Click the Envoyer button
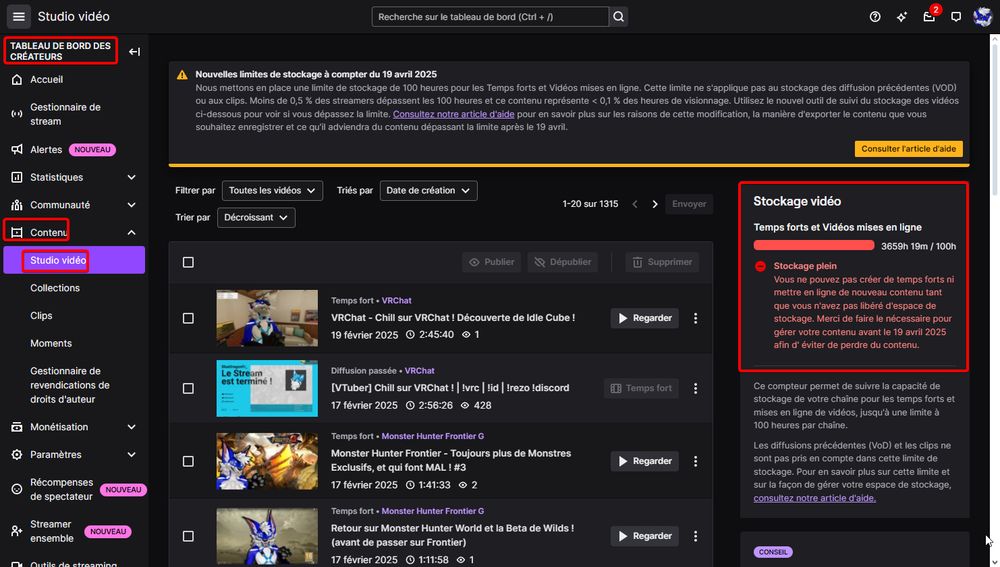Image resolution: width=1000 pixels, height=567 pixels. coord(689,204)
